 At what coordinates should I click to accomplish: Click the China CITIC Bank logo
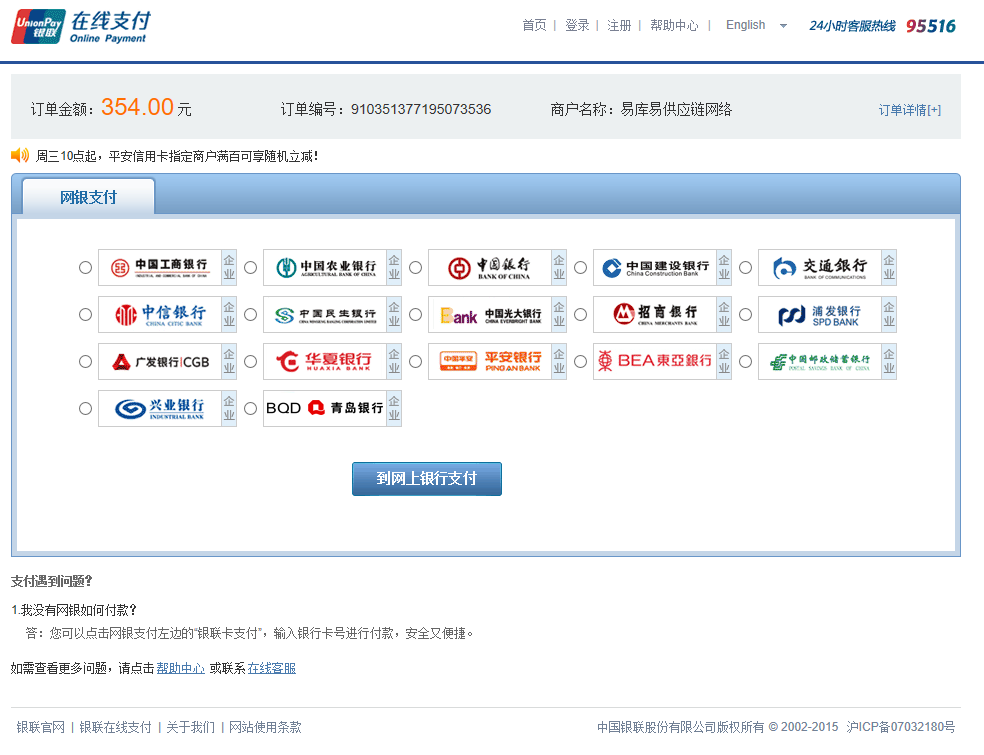tap(159, 314)
